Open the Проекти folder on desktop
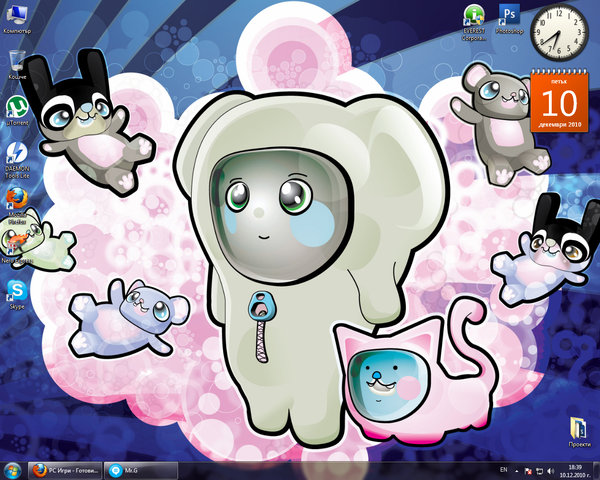 pyautogui.click(x=579, y=432)
